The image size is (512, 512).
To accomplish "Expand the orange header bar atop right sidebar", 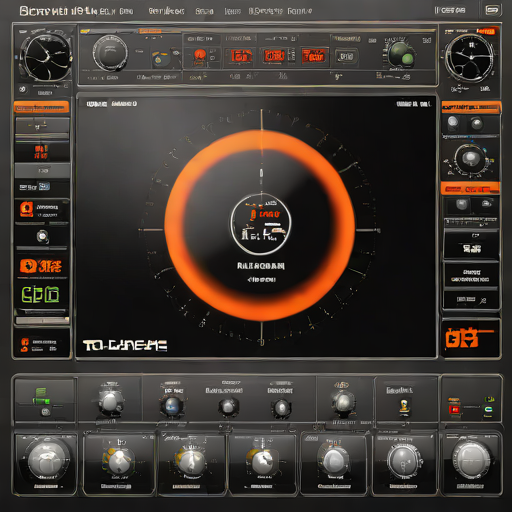I will 471,107.
